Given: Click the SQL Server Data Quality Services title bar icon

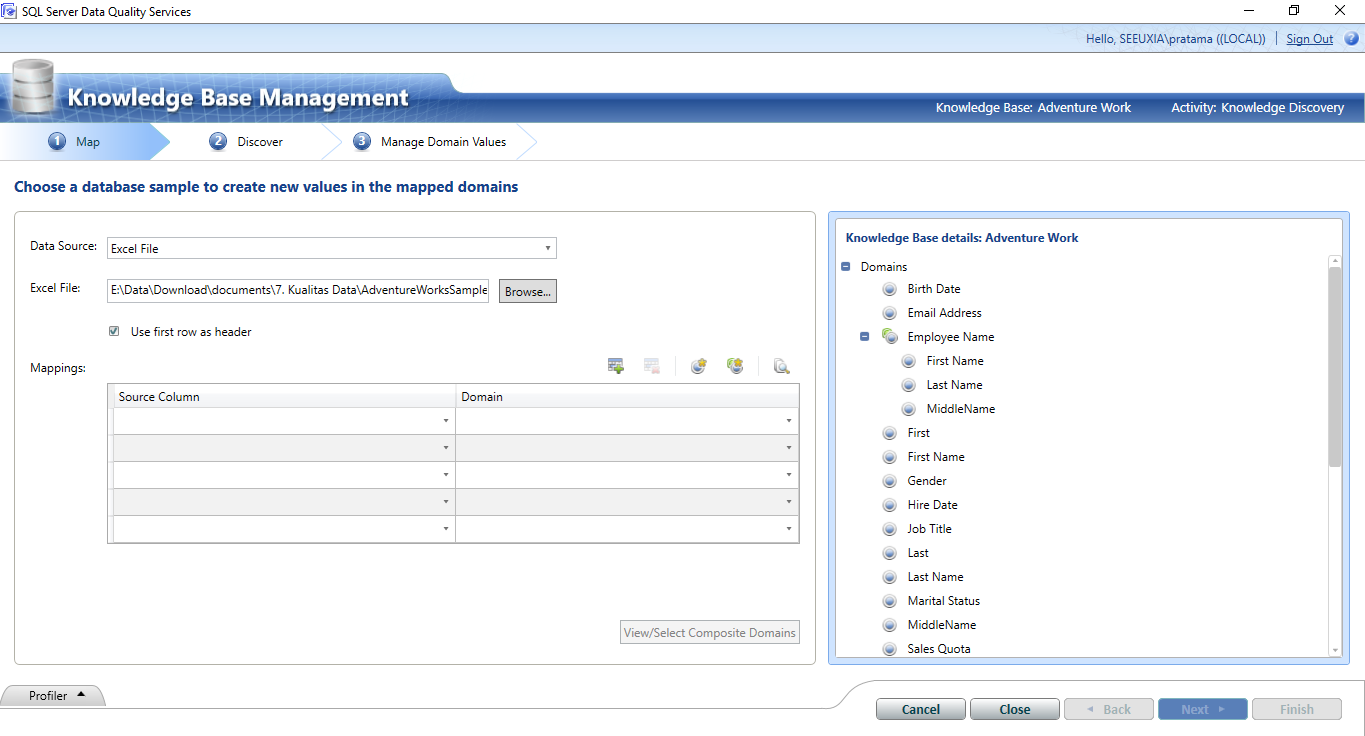Looking at the screenshot, I should click(10, 11).
